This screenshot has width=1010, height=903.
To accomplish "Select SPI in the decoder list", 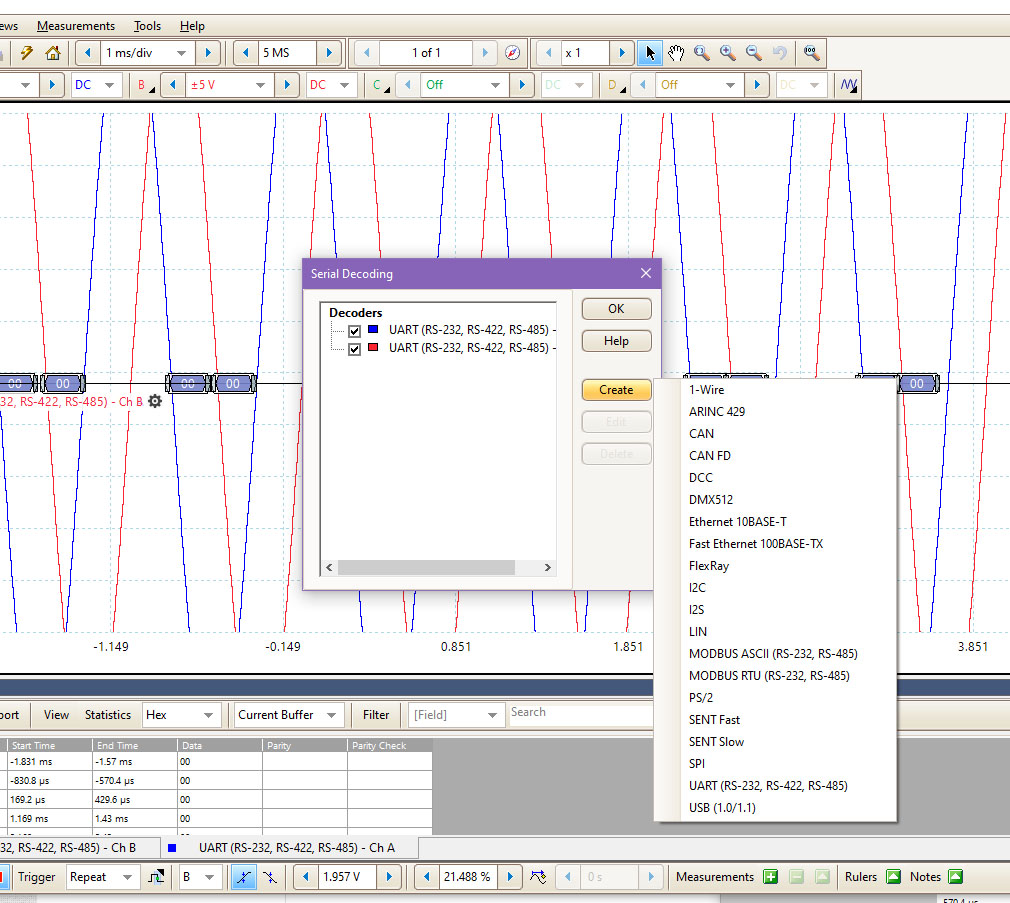I will (x=697, y=764).
